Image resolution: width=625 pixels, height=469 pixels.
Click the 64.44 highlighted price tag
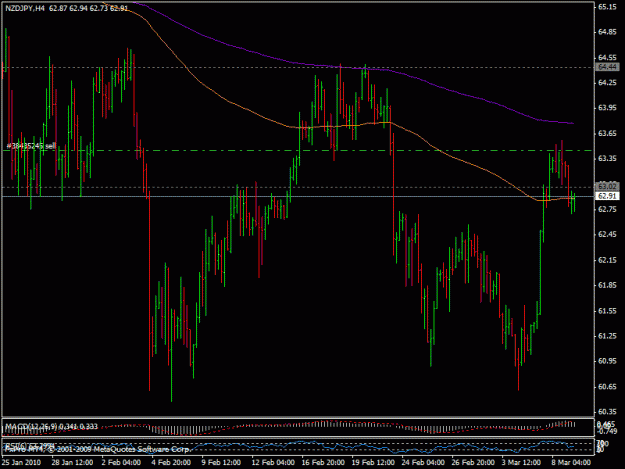pos(607,67)
